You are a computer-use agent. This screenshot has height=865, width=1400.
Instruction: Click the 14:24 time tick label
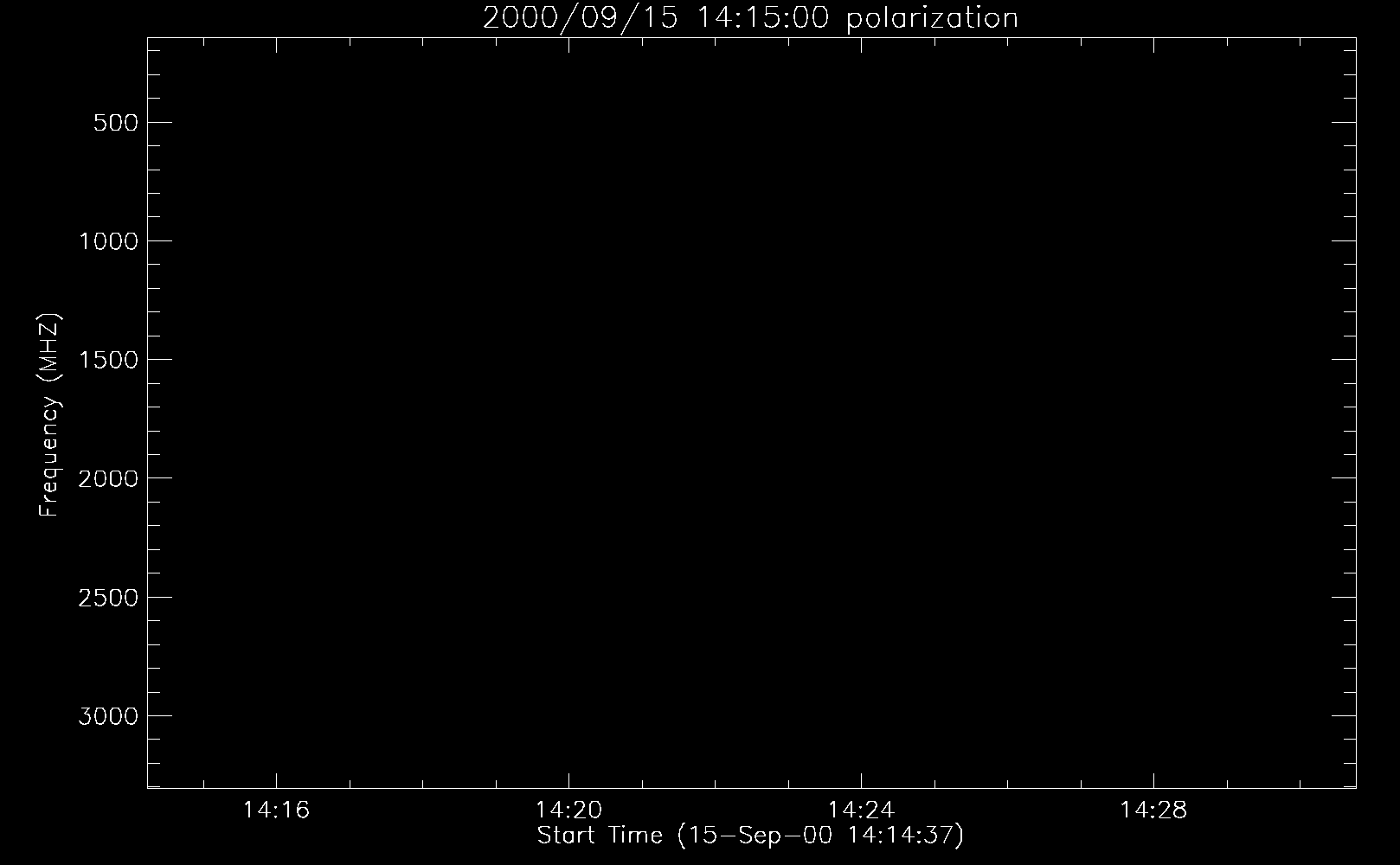click(x=861, y=811)
